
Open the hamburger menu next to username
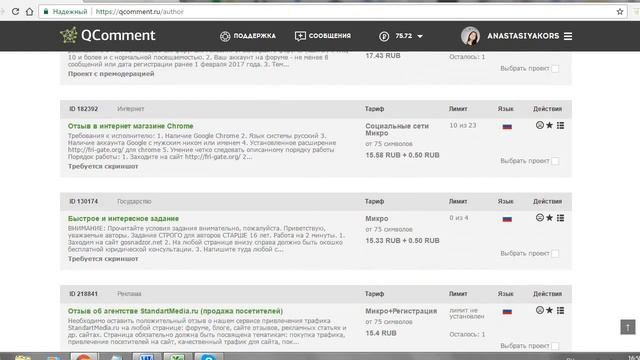[568, 36]
